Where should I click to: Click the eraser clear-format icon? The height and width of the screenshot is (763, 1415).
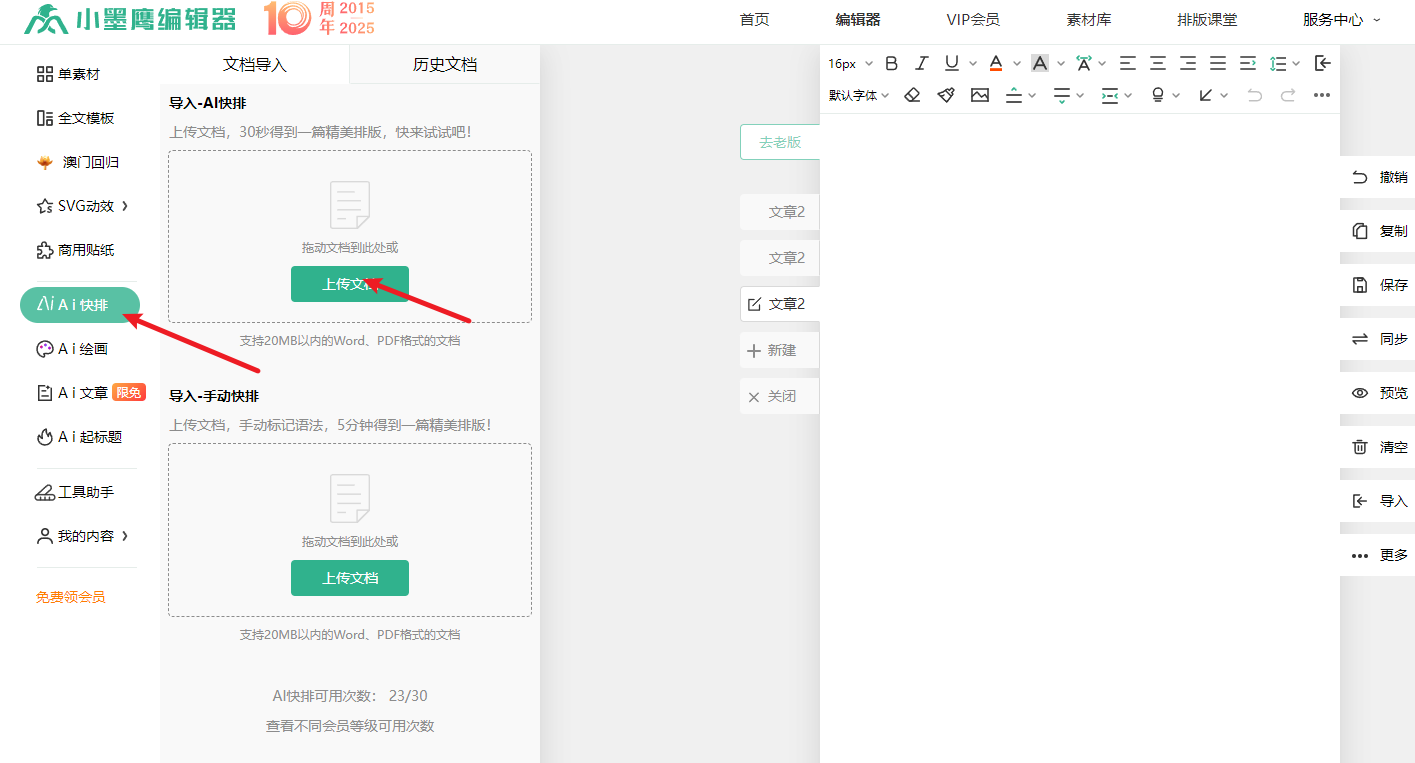(912, 95)
